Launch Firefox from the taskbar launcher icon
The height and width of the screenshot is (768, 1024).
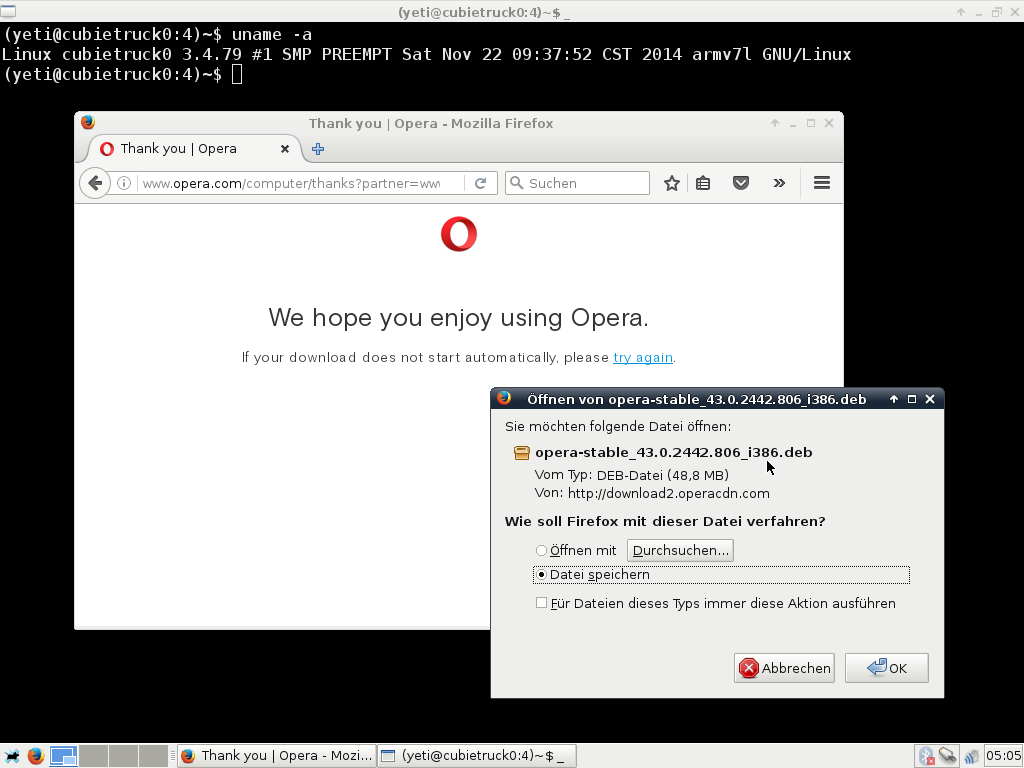tap(36, 756)
